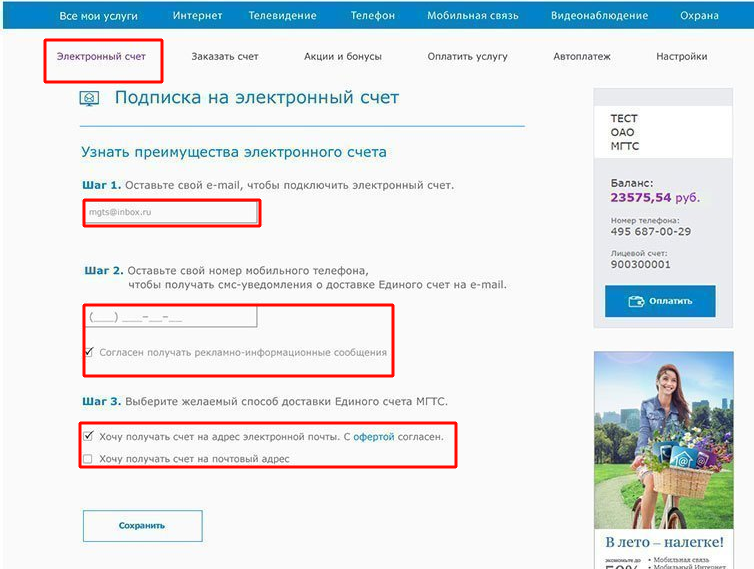Image resolution: width=754 pixels, height=569 pixels.
Task: Open the Оплатить услугу tab
Action: point(467,56)
